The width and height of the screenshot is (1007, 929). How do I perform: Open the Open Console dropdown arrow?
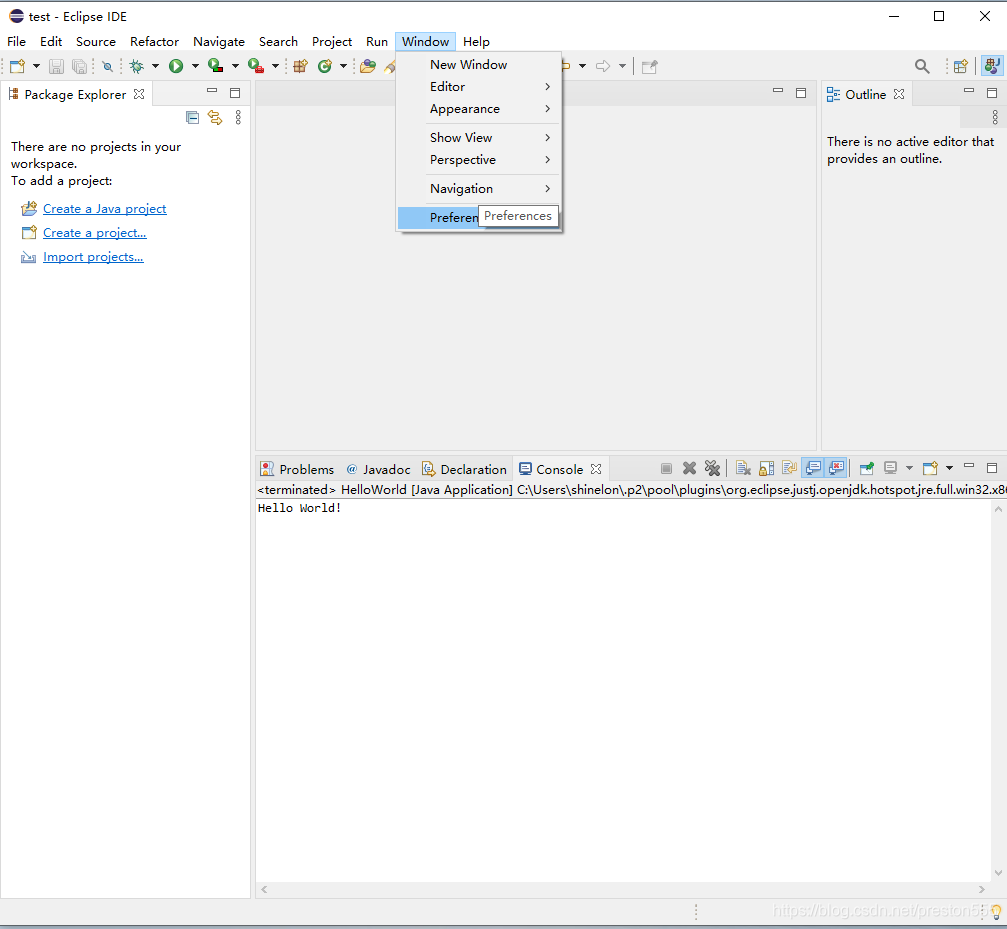(x=949, y=468)
